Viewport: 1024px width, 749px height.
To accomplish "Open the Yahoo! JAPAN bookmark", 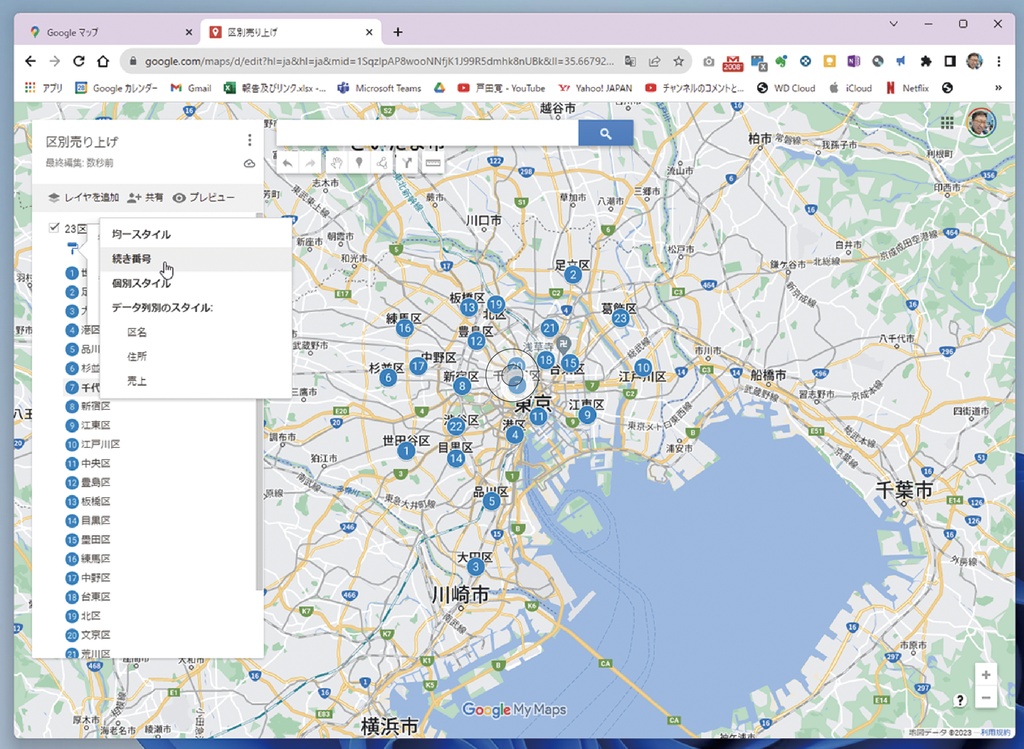I will click(x=595, y=88).
